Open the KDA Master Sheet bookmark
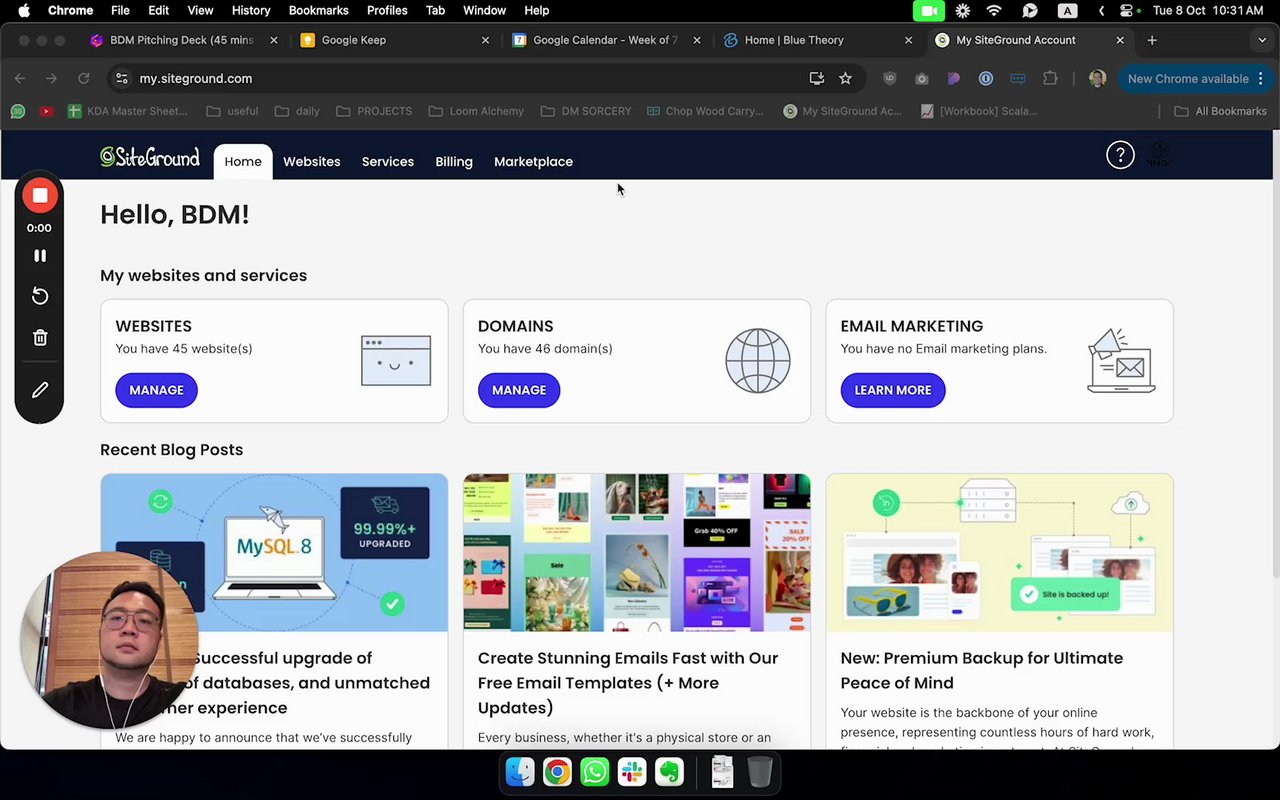This screenshot has width=1280, height=800. [127, 111]
